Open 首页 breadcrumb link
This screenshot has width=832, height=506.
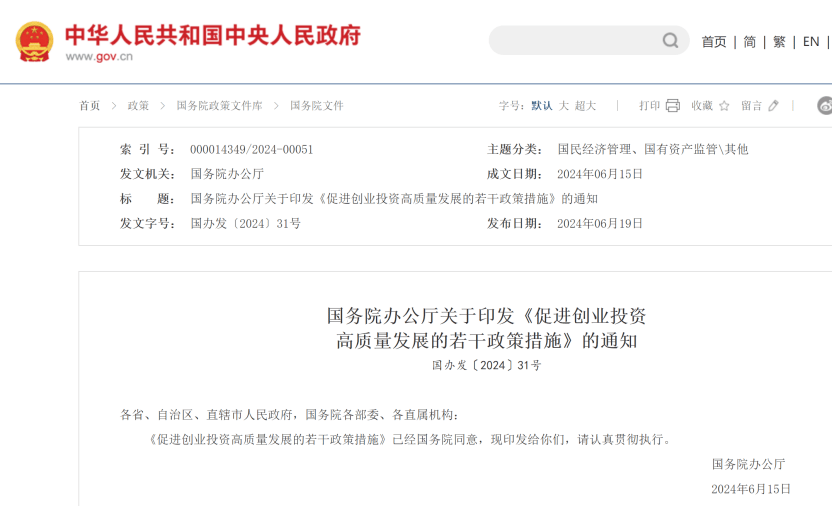click(90, 106)
